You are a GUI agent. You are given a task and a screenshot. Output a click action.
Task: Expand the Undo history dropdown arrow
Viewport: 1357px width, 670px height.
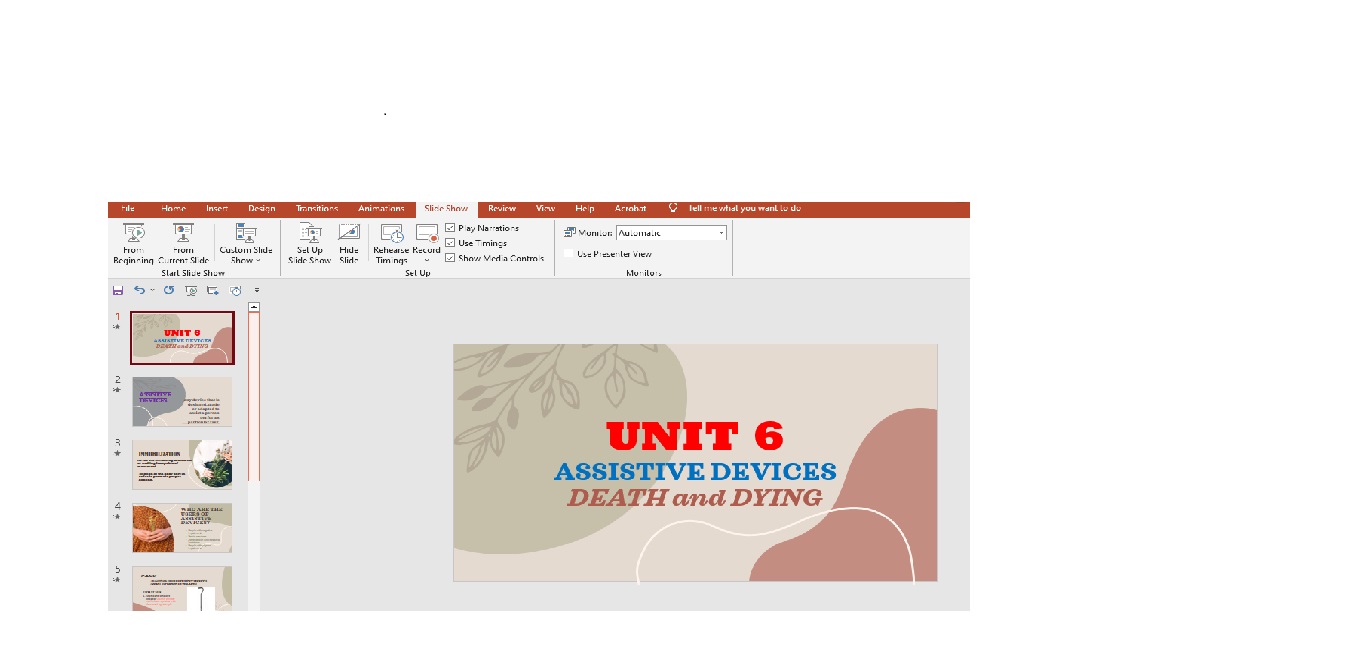152,291
